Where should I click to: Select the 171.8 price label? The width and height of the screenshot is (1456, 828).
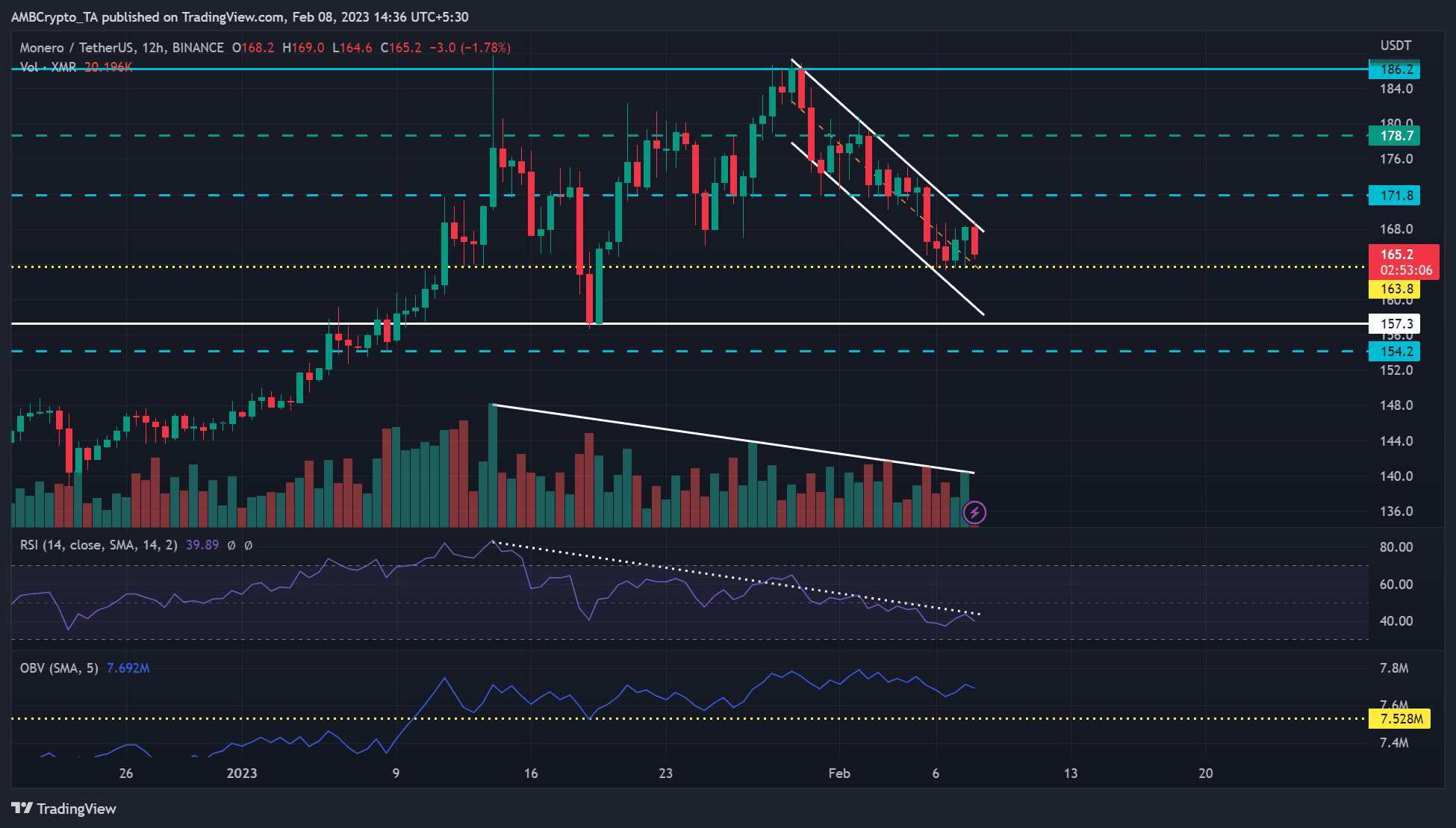1394,196
